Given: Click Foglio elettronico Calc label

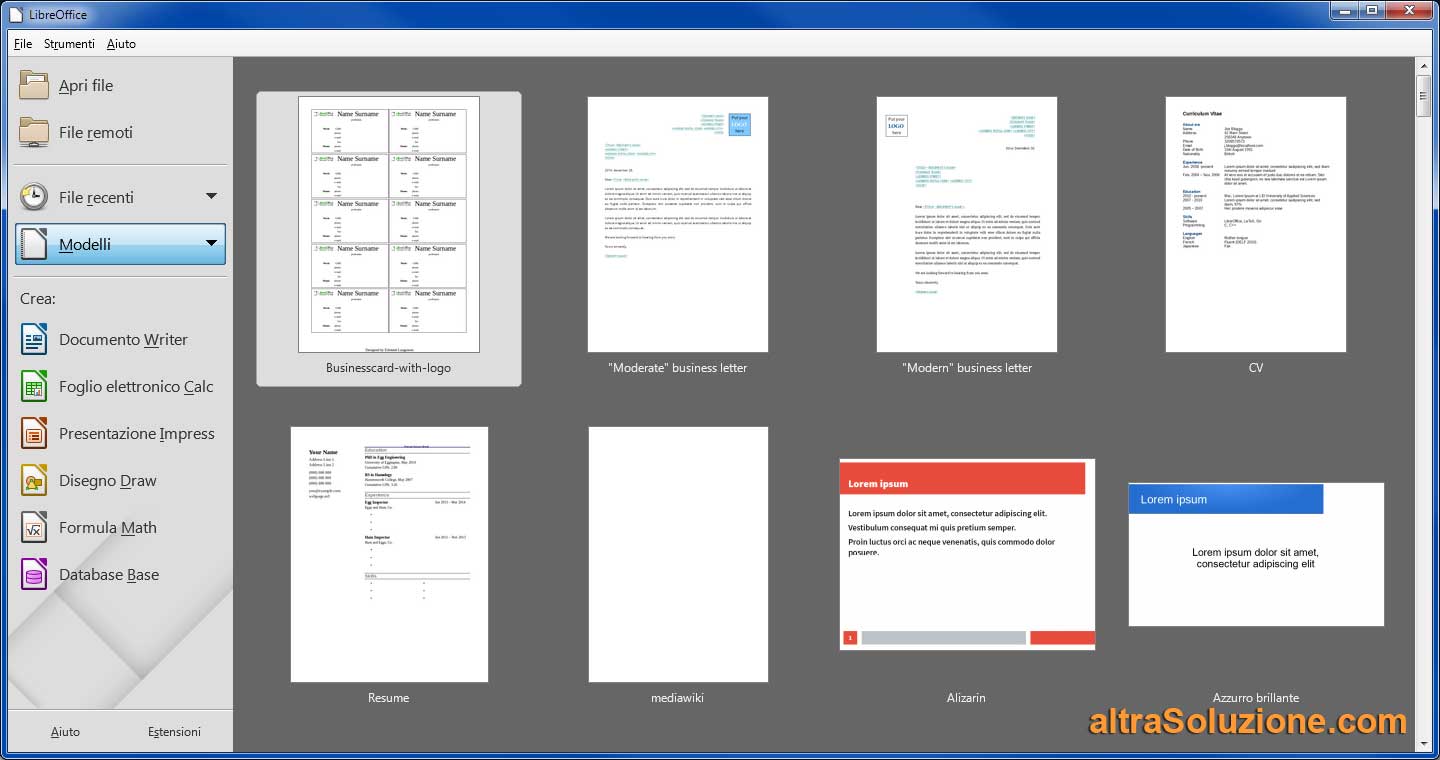Looking at the screenshot, I should 136,387.
